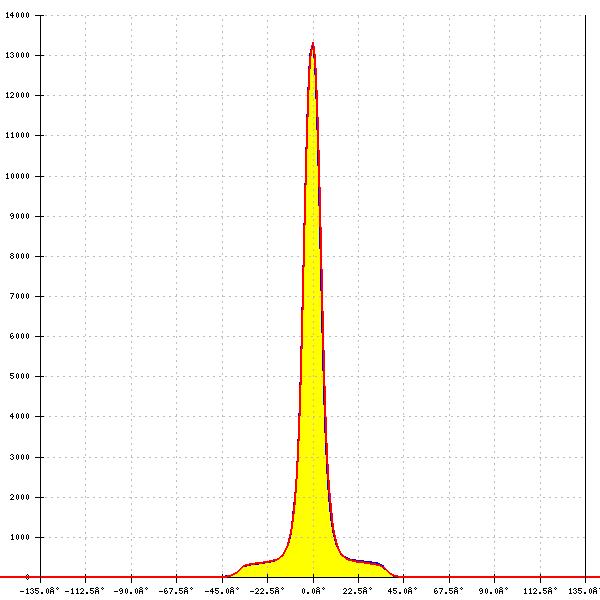
Task: Click the "0.0Â°" x-axis label
Action: (313, 591)
